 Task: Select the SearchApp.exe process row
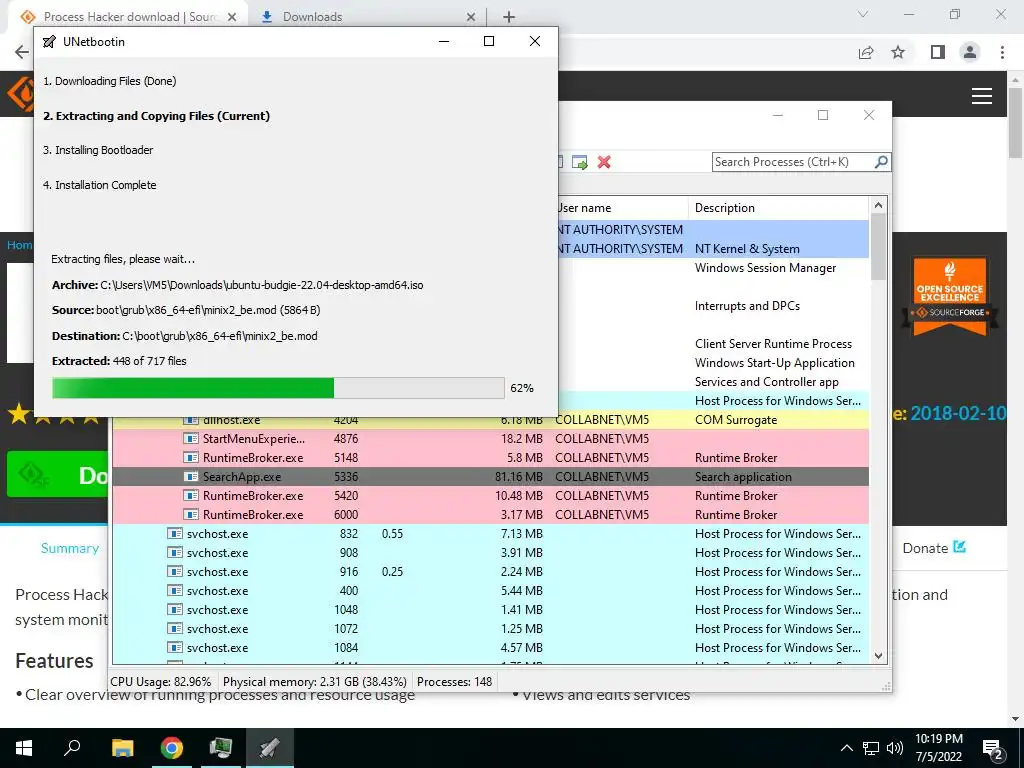click(x=490, y=477)
